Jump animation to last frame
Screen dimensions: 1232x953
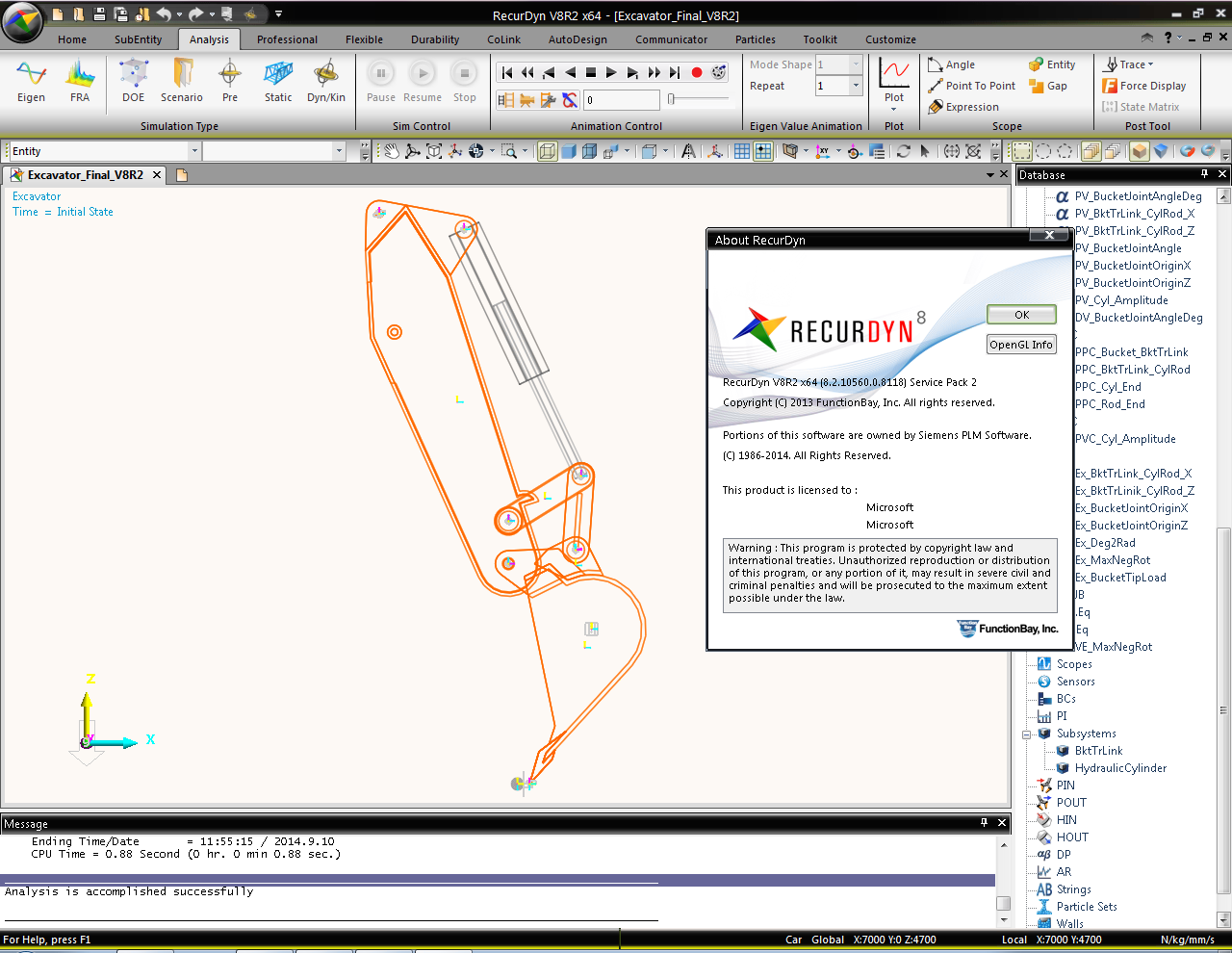[x=675, y=72]
